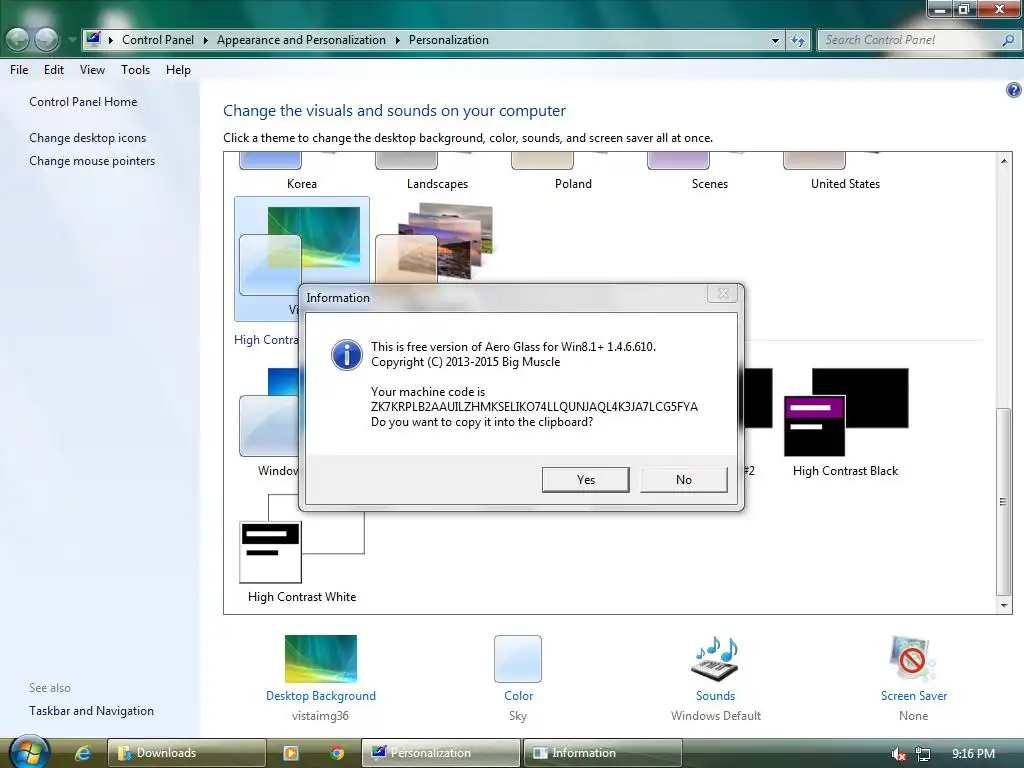Click the network tray icon
This screenshot has height=768, width=1024.
click(x=923, y=754)
